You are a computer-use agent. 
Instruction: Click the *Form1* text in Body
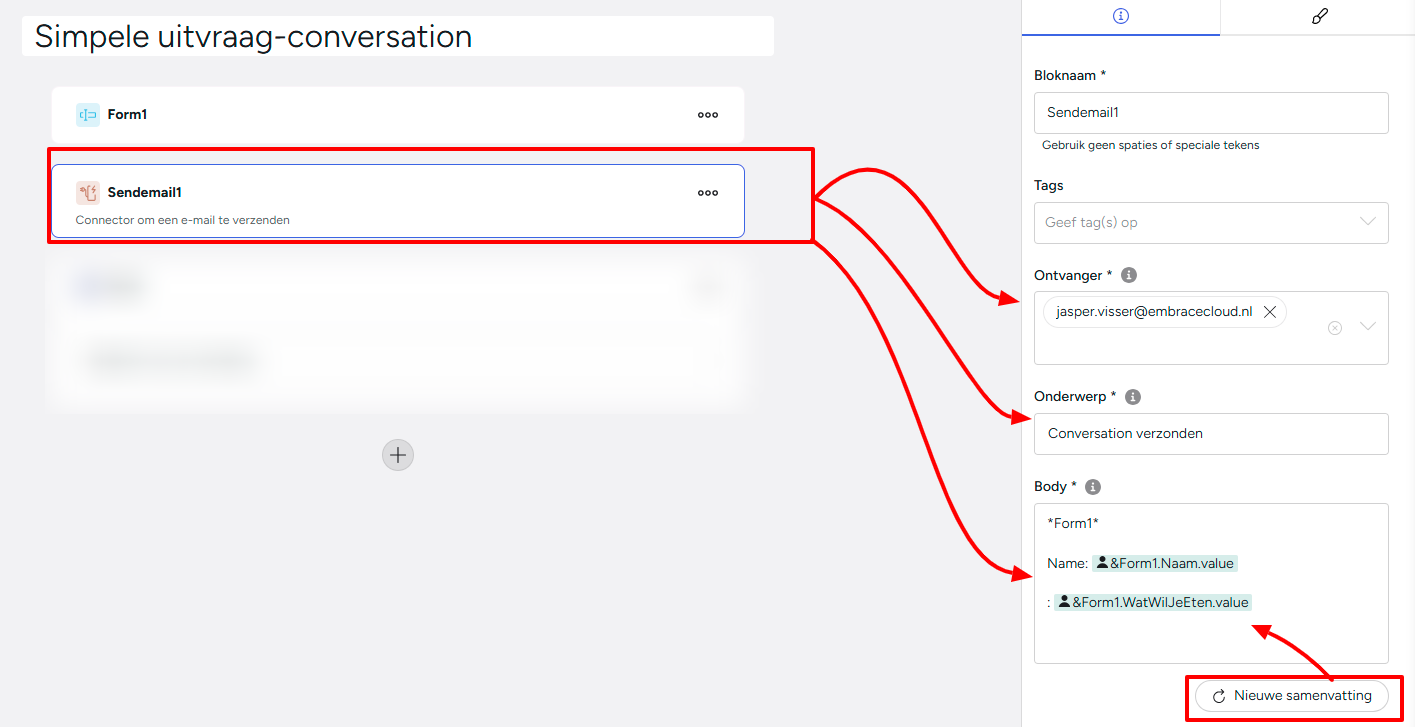(1073, 524)
